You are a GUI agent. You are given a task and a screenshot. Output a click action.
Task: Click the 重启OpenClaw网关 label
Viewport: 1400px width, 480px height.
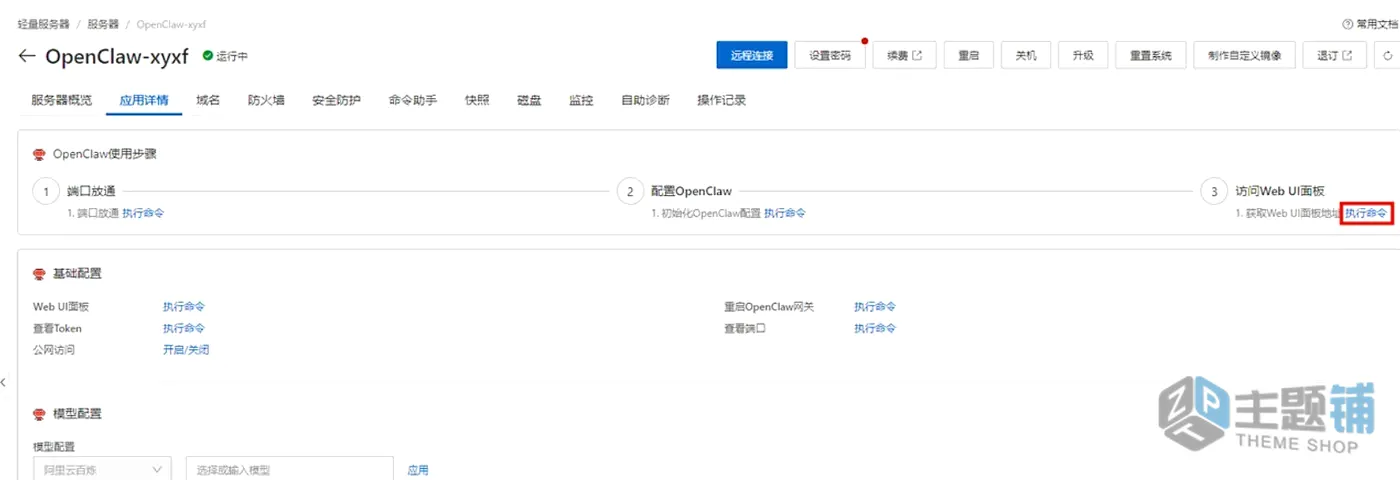[x=769, y=306]
